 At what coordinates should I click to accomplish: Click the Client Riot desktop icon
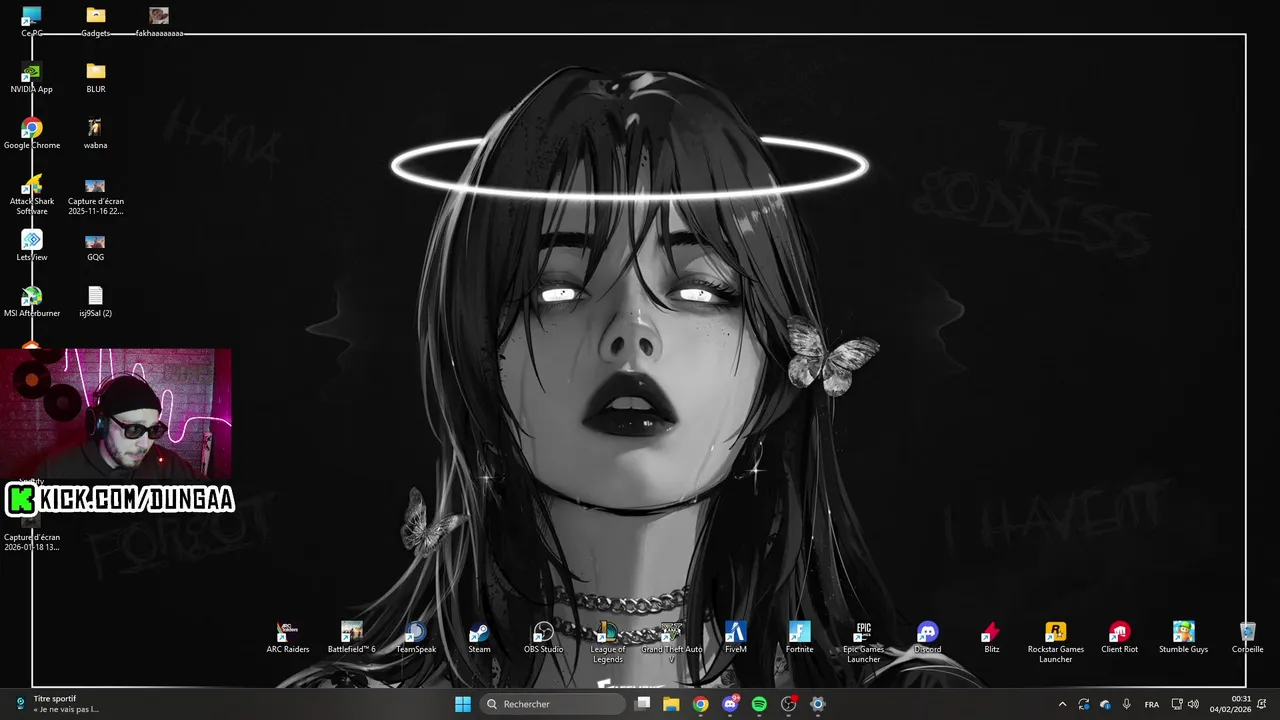tap(1120, 638)
